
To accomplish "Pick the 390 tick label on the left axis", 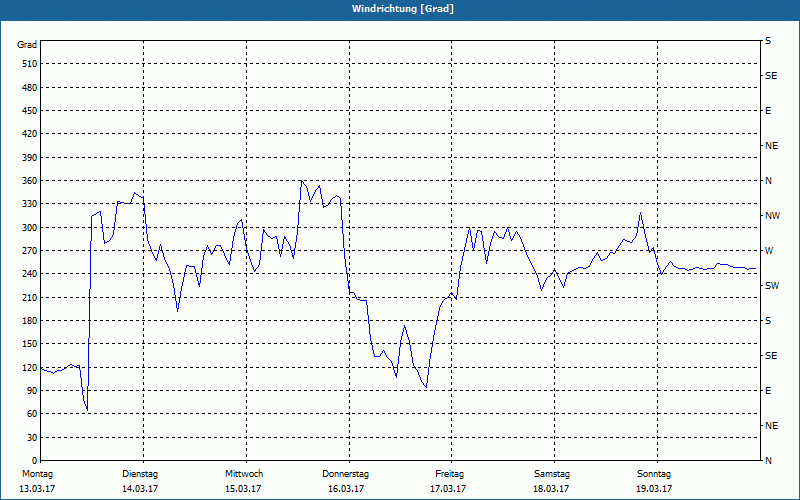I will tap(30, 157).
